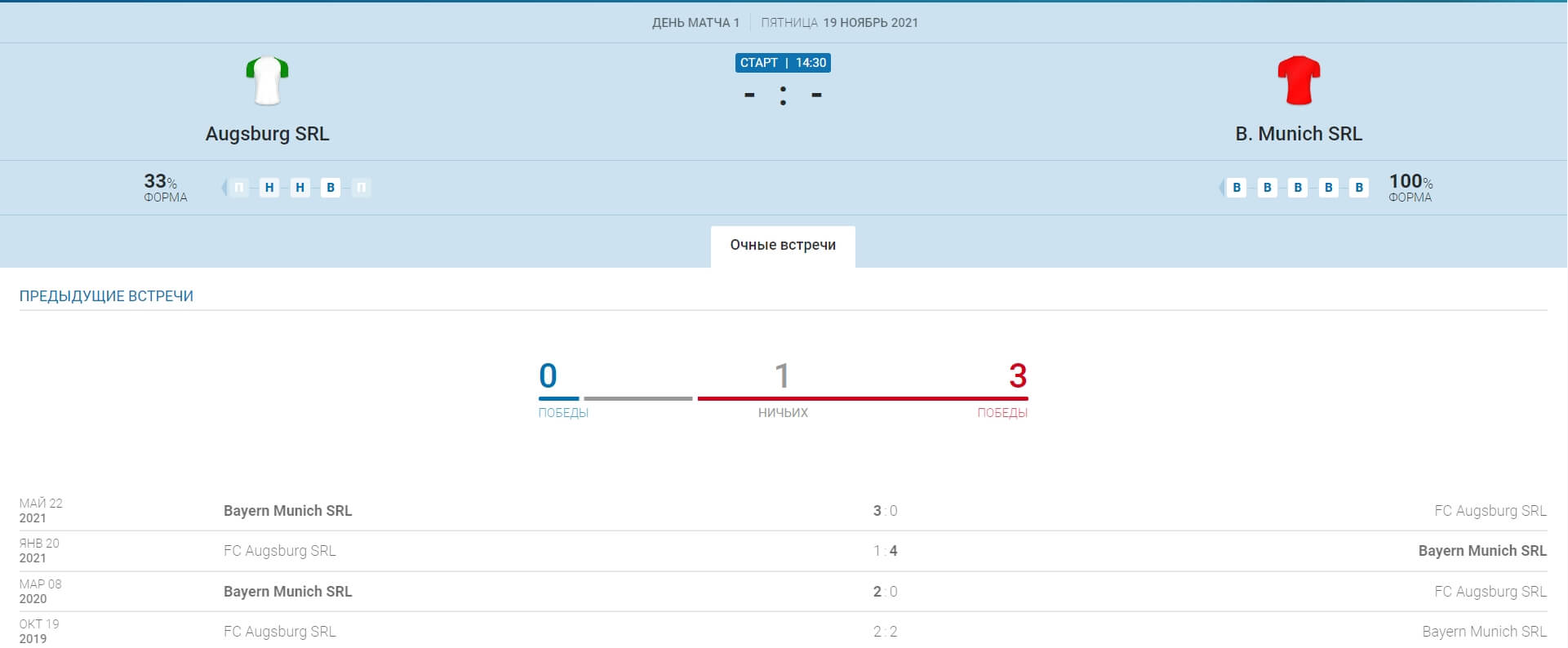Click the ЯНВ 20 2021 match date

point(39,551)
